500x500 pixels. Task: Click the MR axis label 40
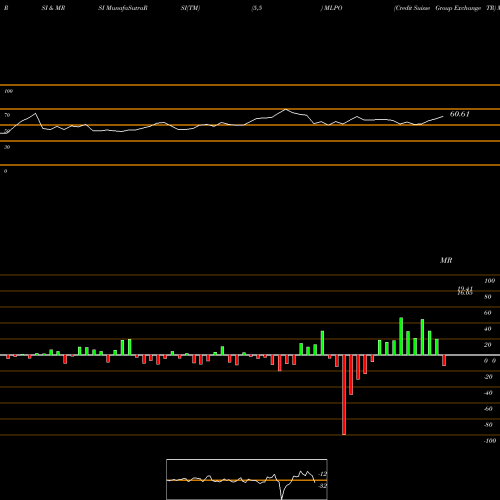click(x=488, y=329)
